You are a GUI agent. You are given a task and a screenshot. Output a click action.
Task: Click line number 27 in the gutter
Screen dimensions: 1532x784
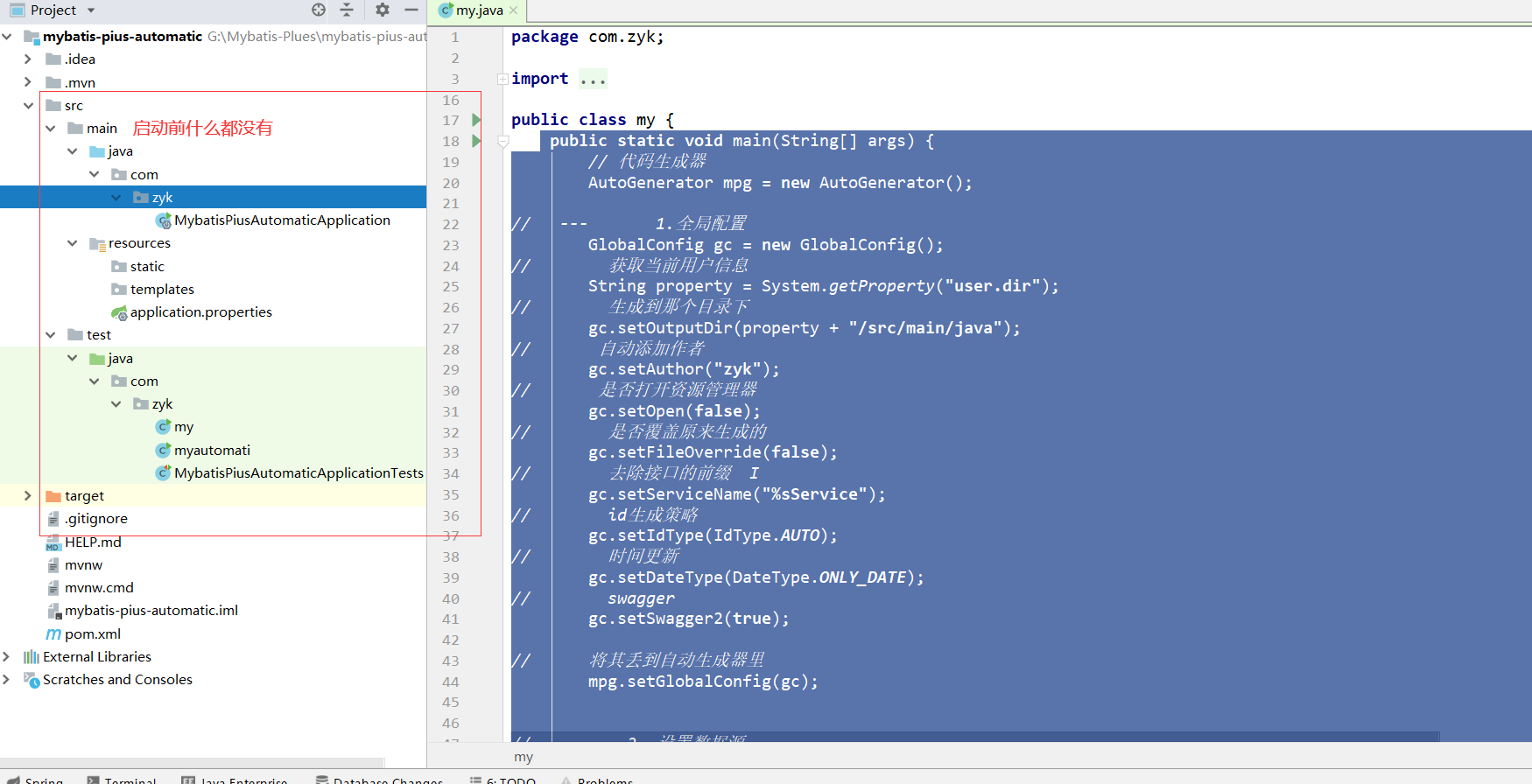tap(451, 328)
